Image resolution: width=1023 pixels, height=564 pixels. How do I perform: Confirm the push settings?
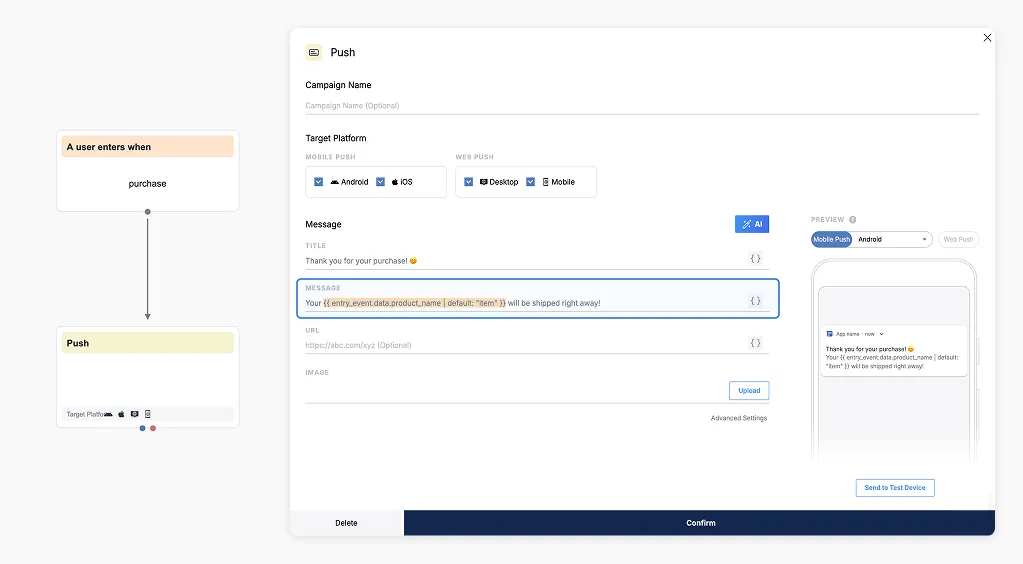pyautogui.click(x=699, y=523)
